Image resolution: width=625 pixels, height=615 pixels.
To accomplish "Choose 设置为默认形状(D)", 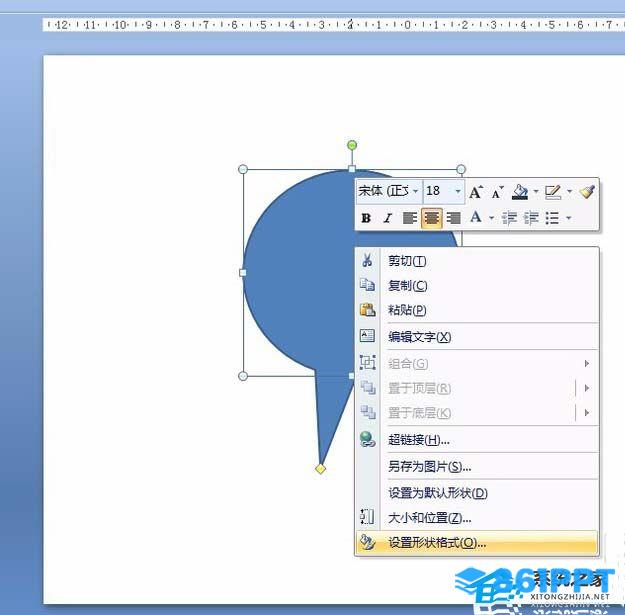I will [x=477, y=493].
